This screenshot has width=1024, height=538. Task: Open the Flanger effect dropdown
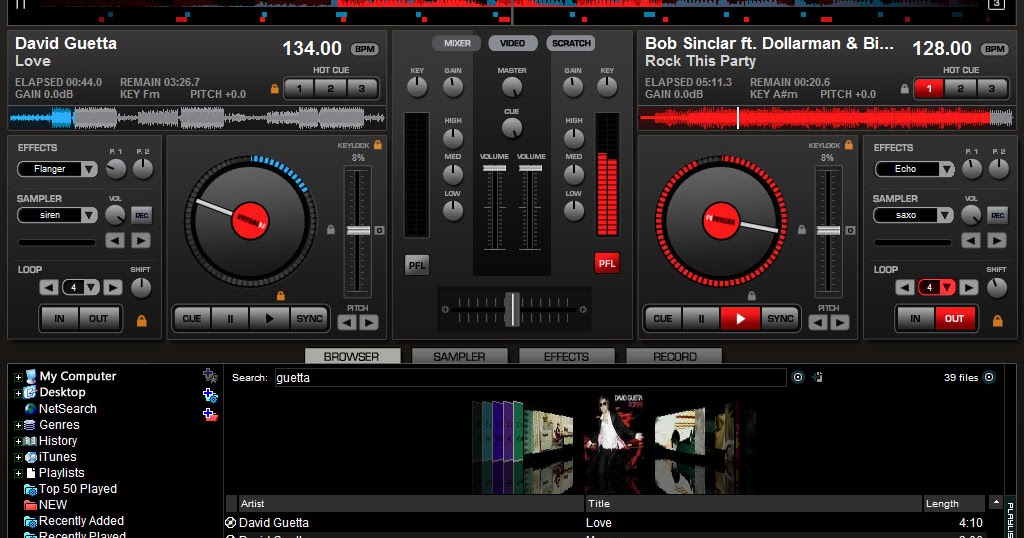point(89,170)
